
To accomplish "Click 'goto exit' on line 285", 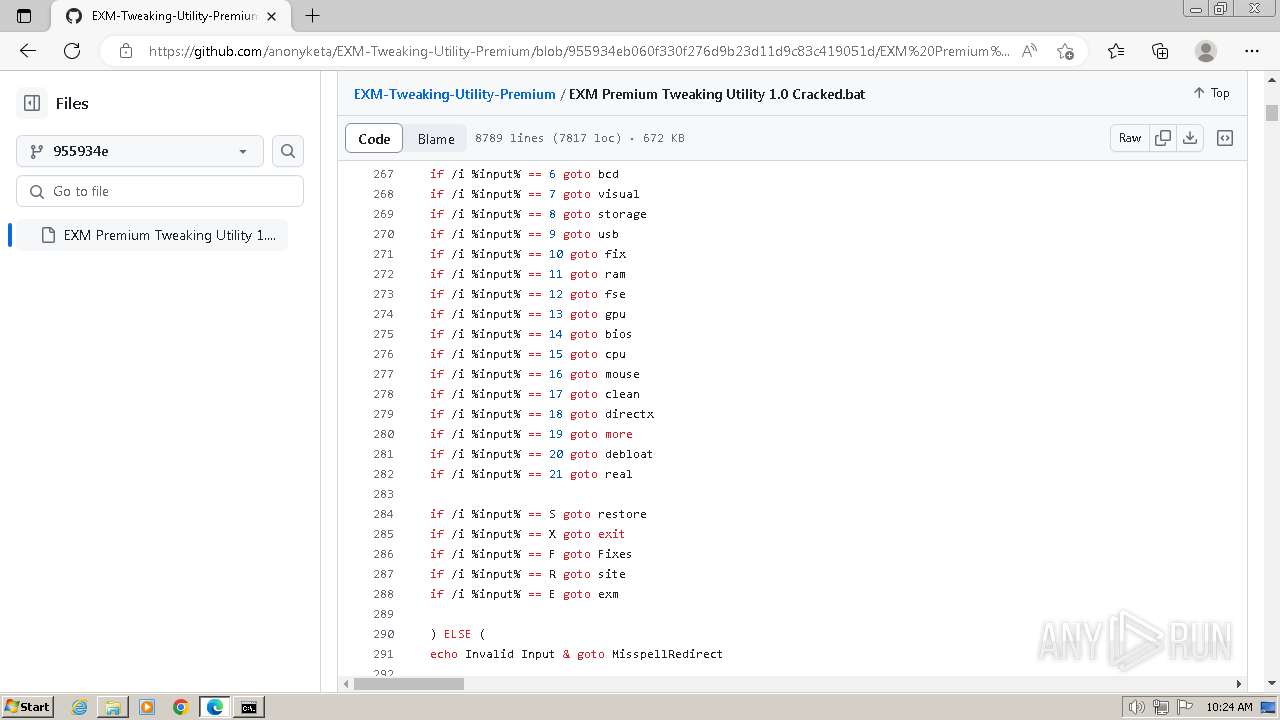I will pos(594,534).
